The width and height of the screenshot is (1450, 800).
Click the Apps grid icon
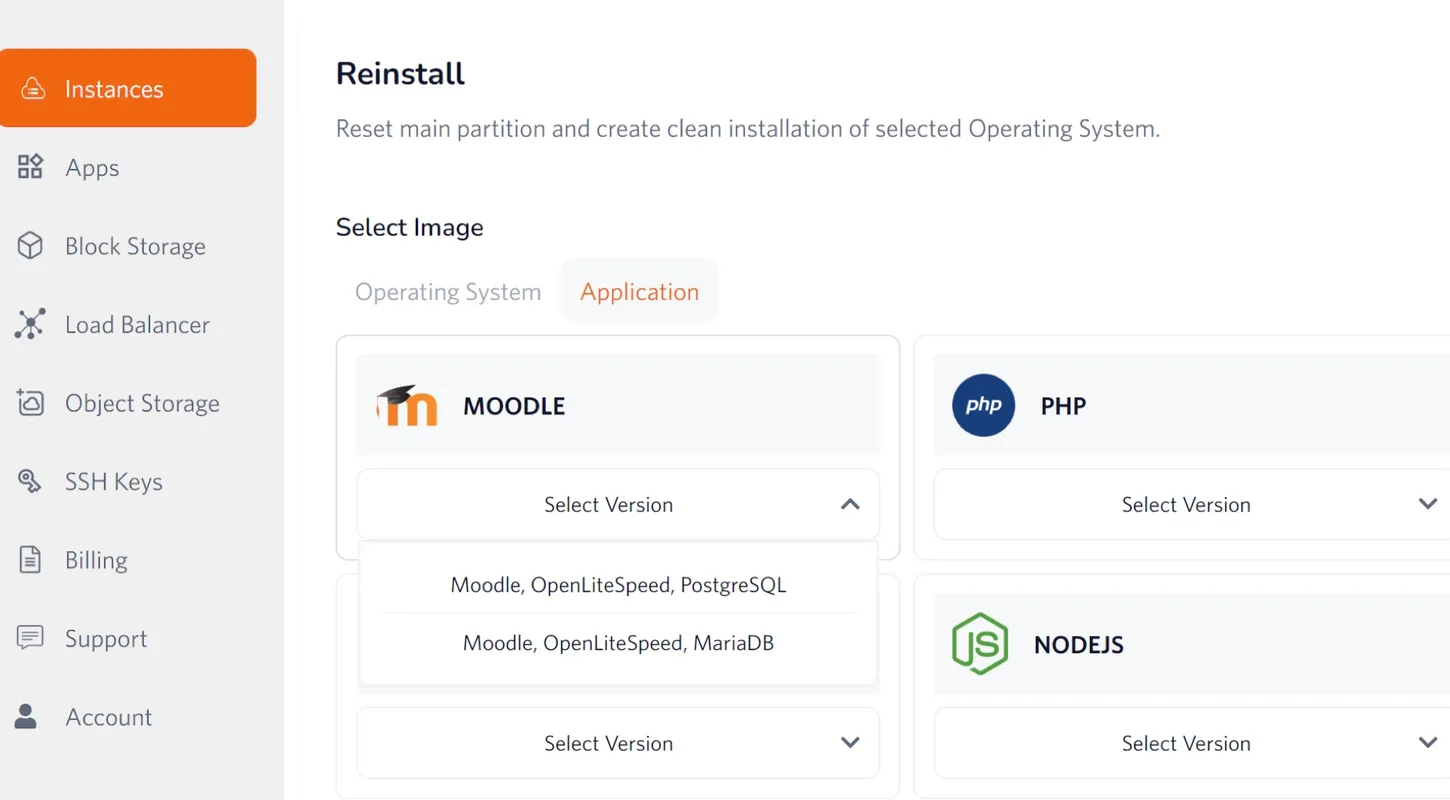(x=30, y=167)
